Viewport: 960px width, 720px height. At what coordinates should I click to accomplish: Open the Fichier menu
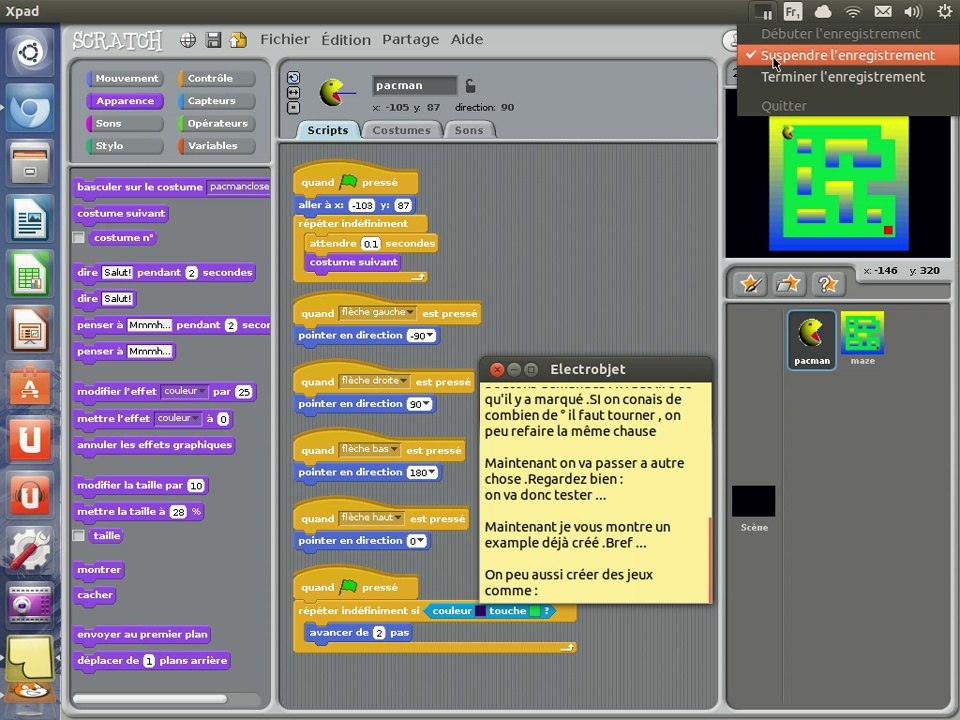coord(285,39)
